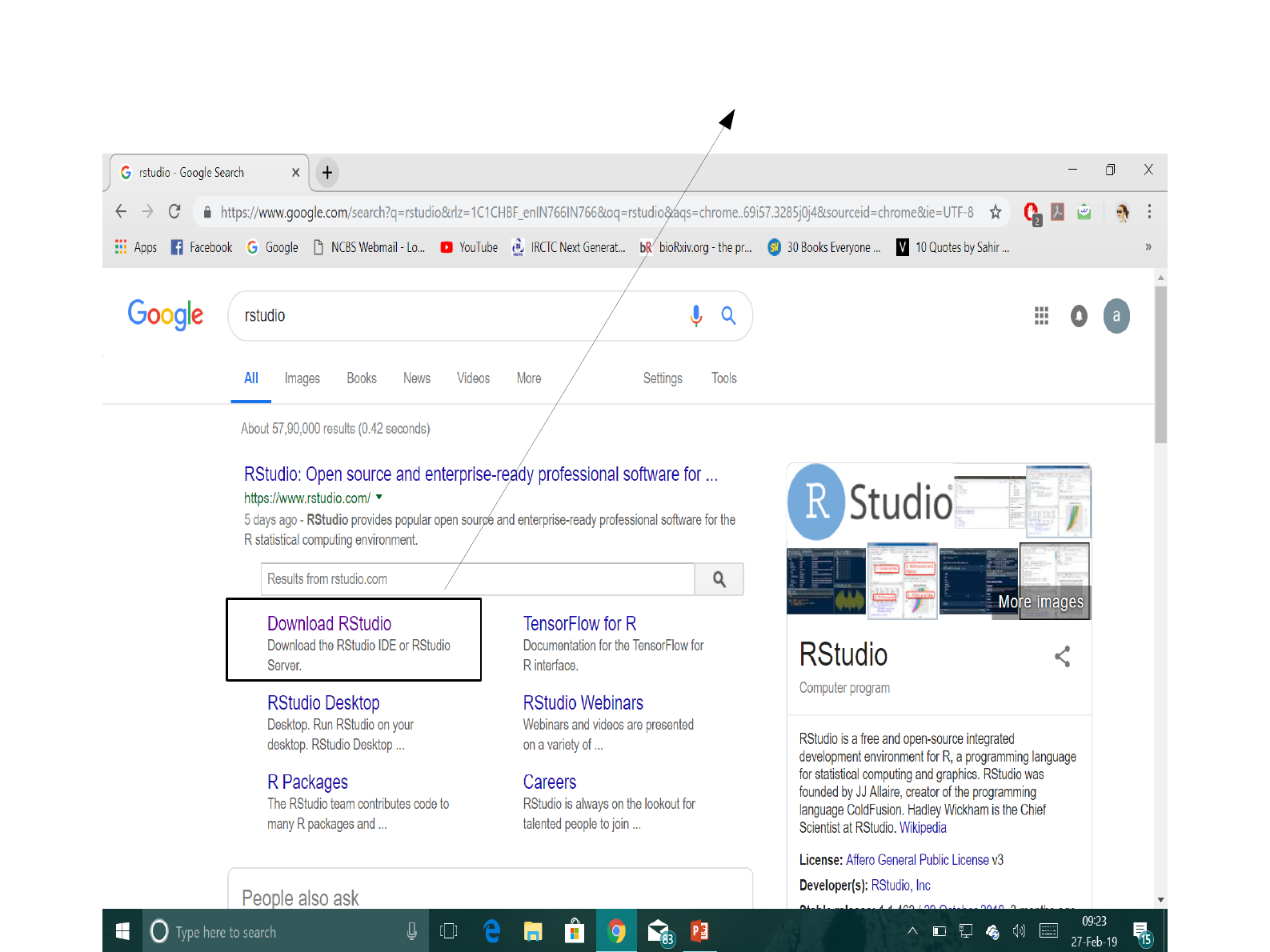Show hidden system tray icons
The height and width of the screenshot is (952, 1270).
tap(912, 931)
